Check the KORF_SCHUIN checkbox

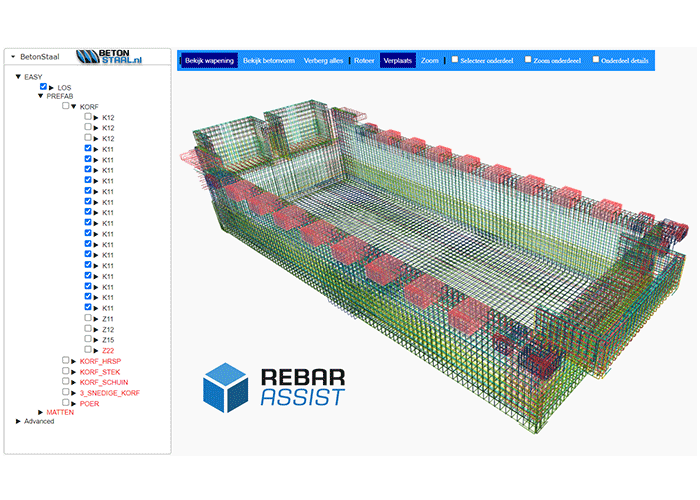[x=66, y=381]
